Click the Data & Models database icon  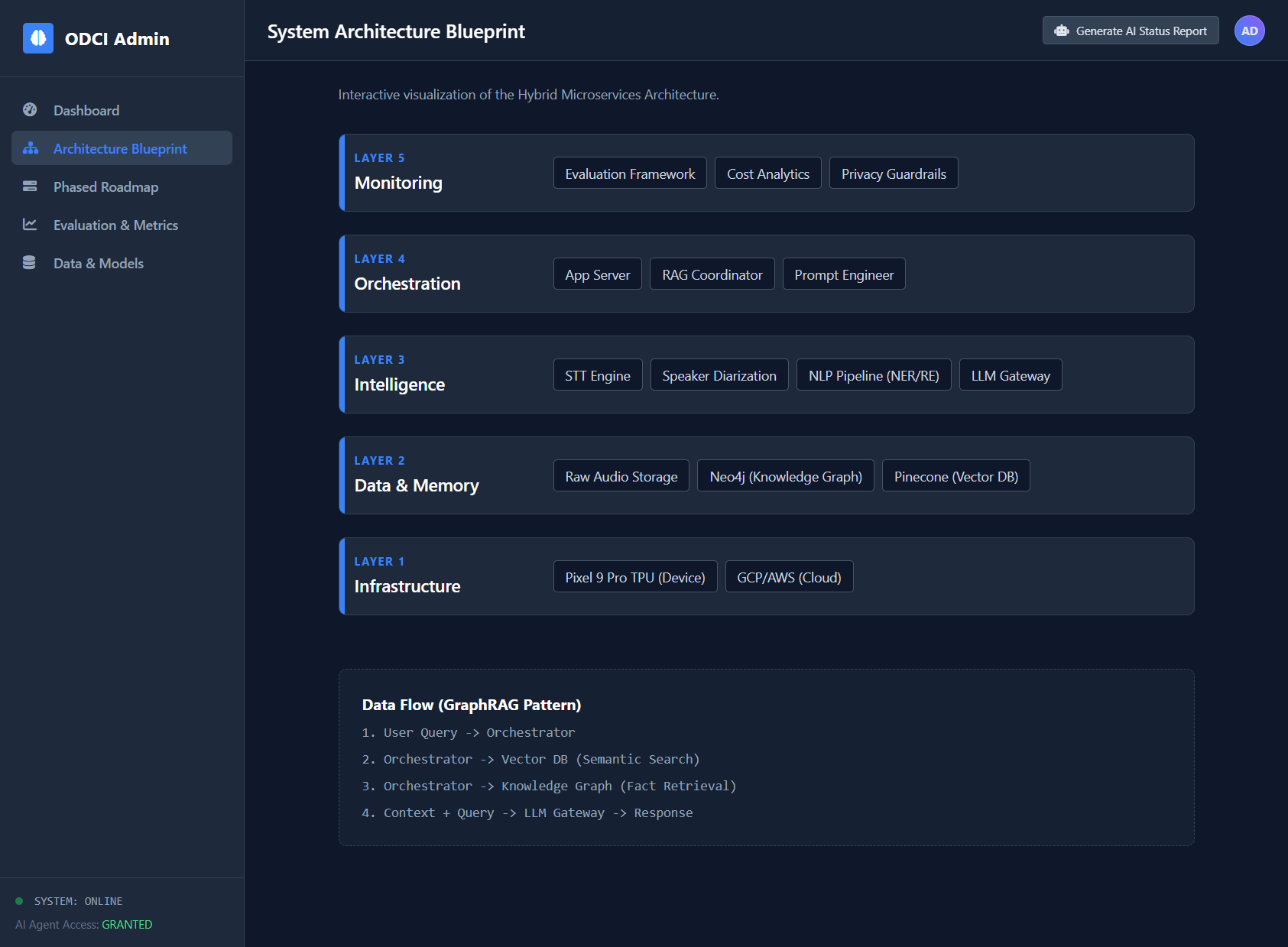(x=30, y=263)
